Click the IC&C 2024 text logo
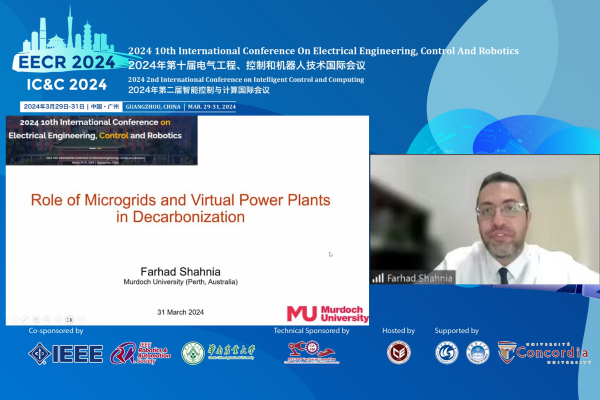The width and height of the screenshot is (600, 400). point(67,85)
